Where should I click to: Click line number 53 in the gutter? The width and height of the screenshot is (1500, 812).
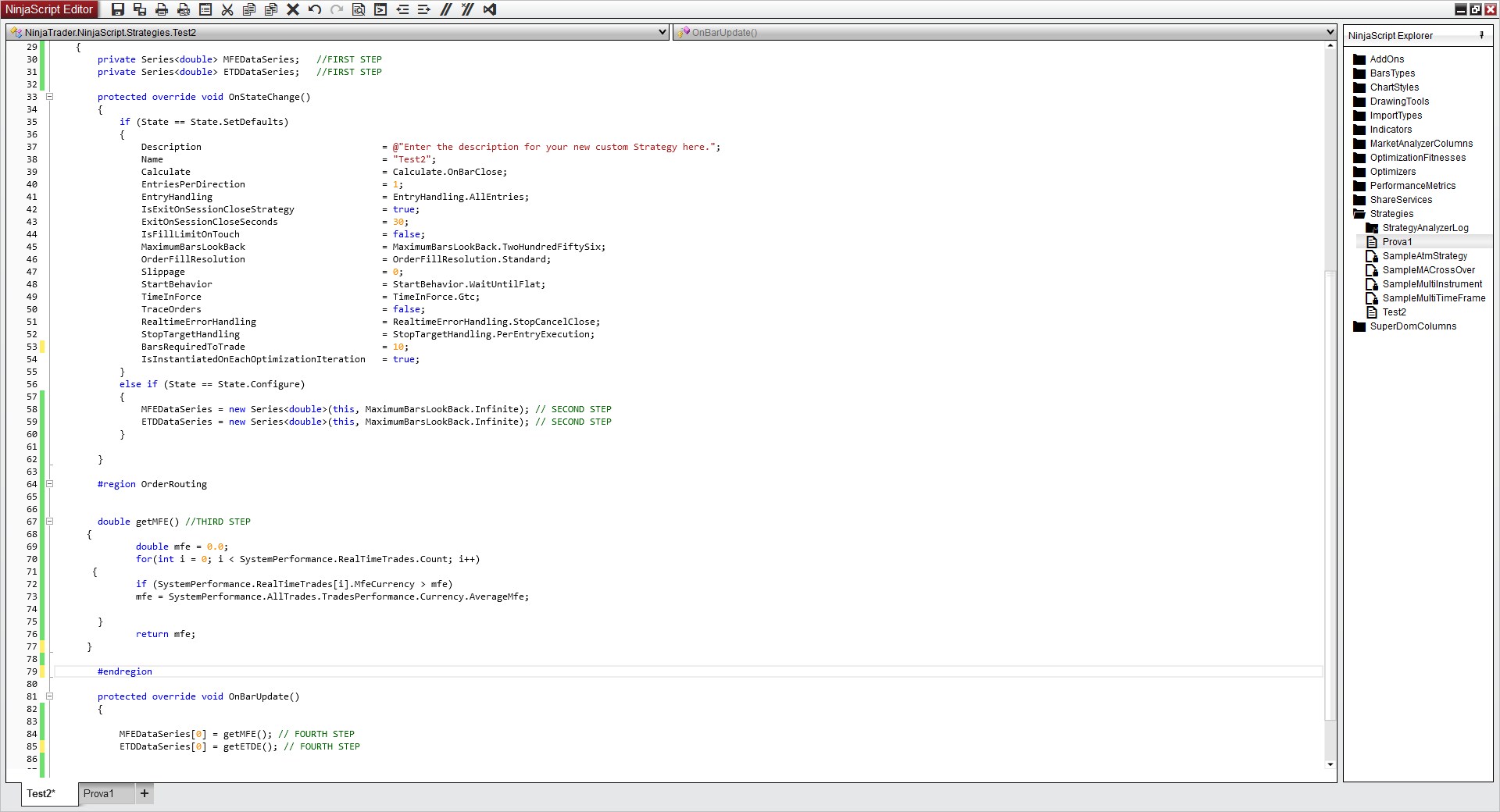click(32, 347)
